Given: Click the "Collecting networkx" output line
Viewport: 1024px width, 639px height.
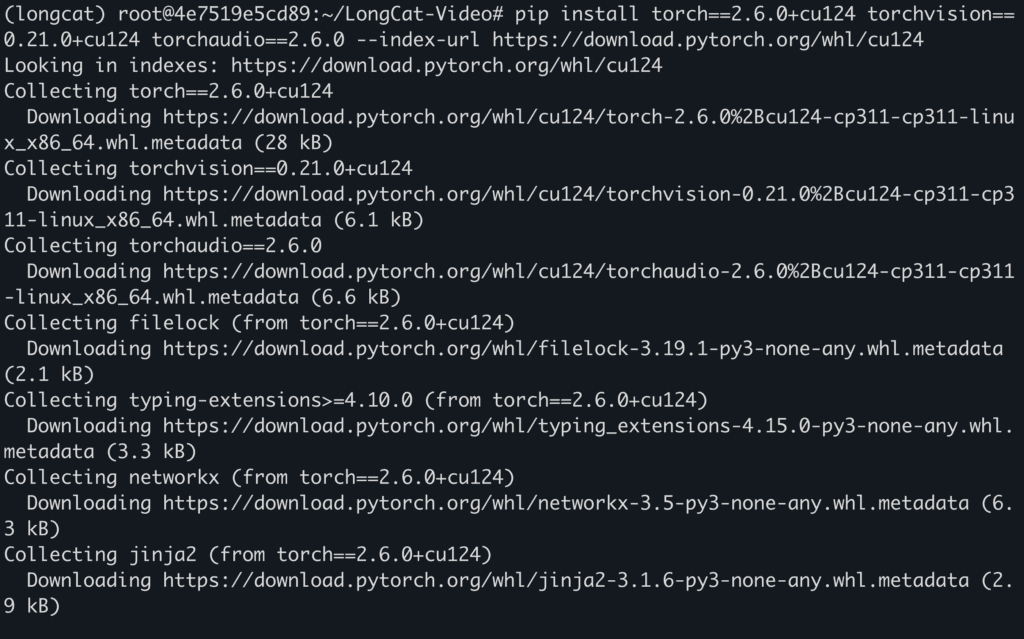Looking at the screenshot, I should point(259,477).
